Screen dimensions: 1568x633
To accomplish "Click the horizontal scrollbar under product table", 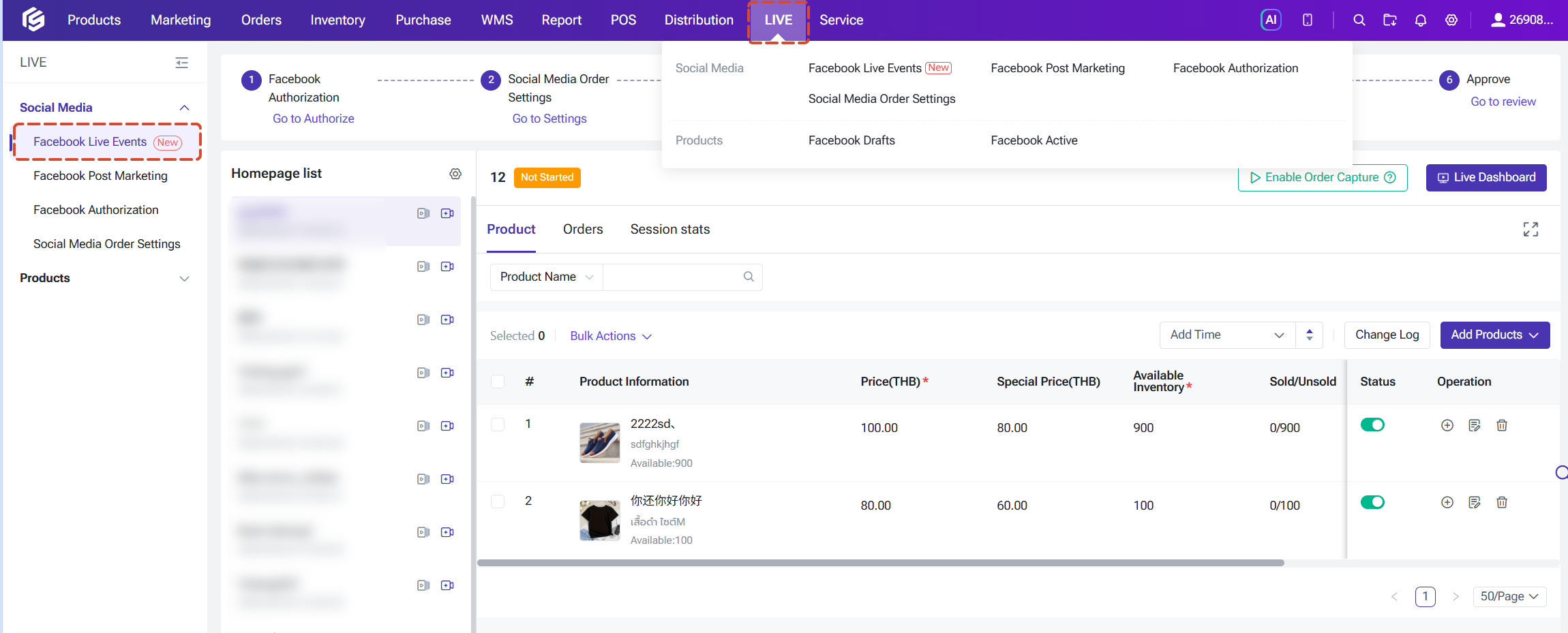I will tap(881, 563).
